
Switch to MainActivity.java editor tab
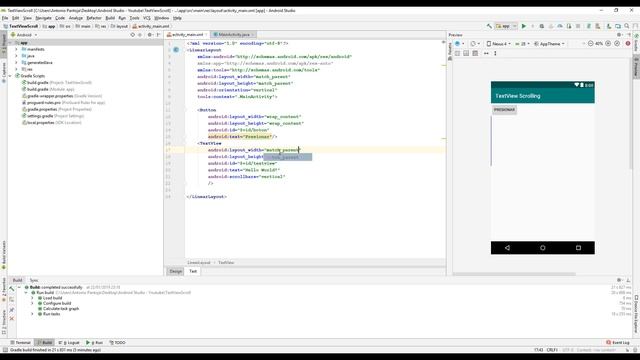pyautogui.click(x=233, y=35)
